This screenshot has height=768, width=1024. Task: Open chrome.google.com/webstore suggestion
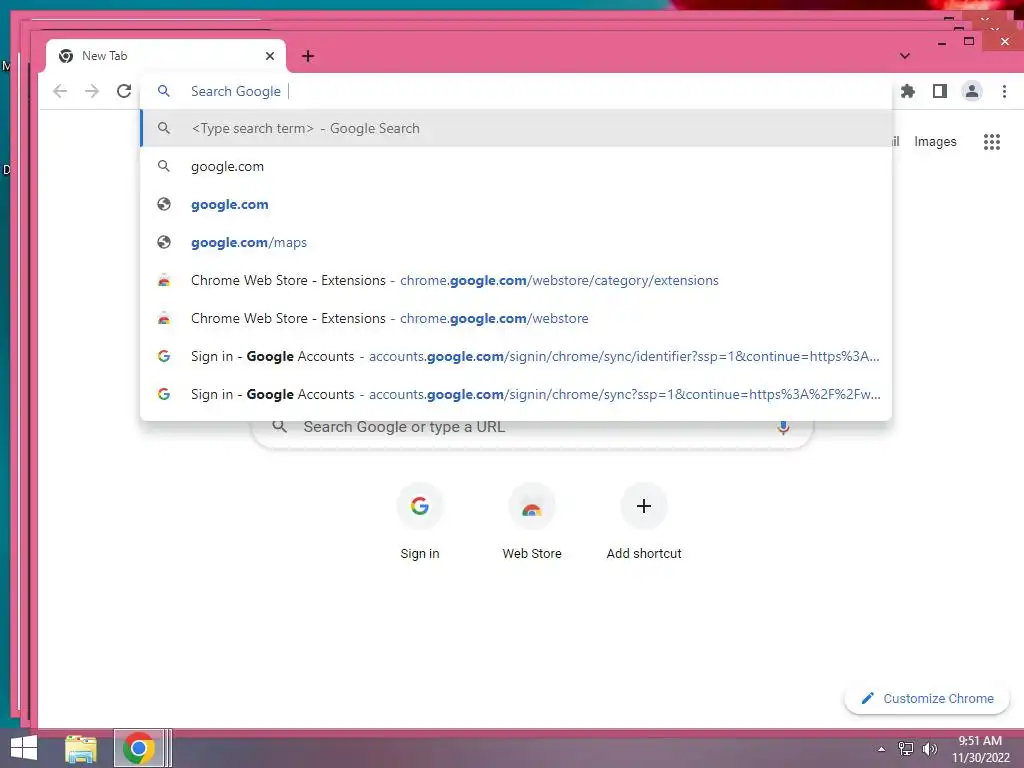click(516, 319)
